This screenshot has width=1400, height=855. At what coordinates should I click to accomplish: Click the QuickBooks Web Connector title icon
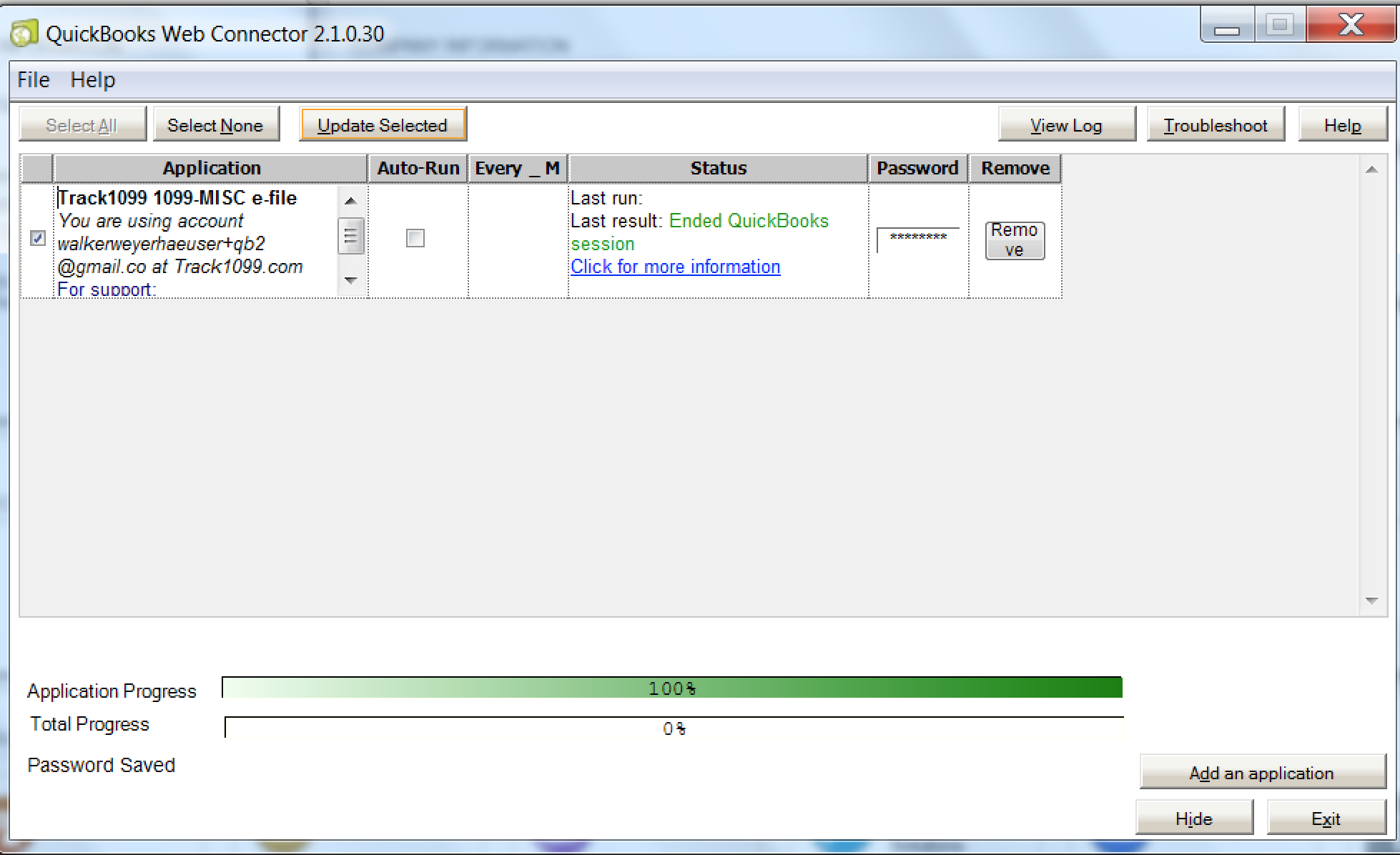click(24, 33)
